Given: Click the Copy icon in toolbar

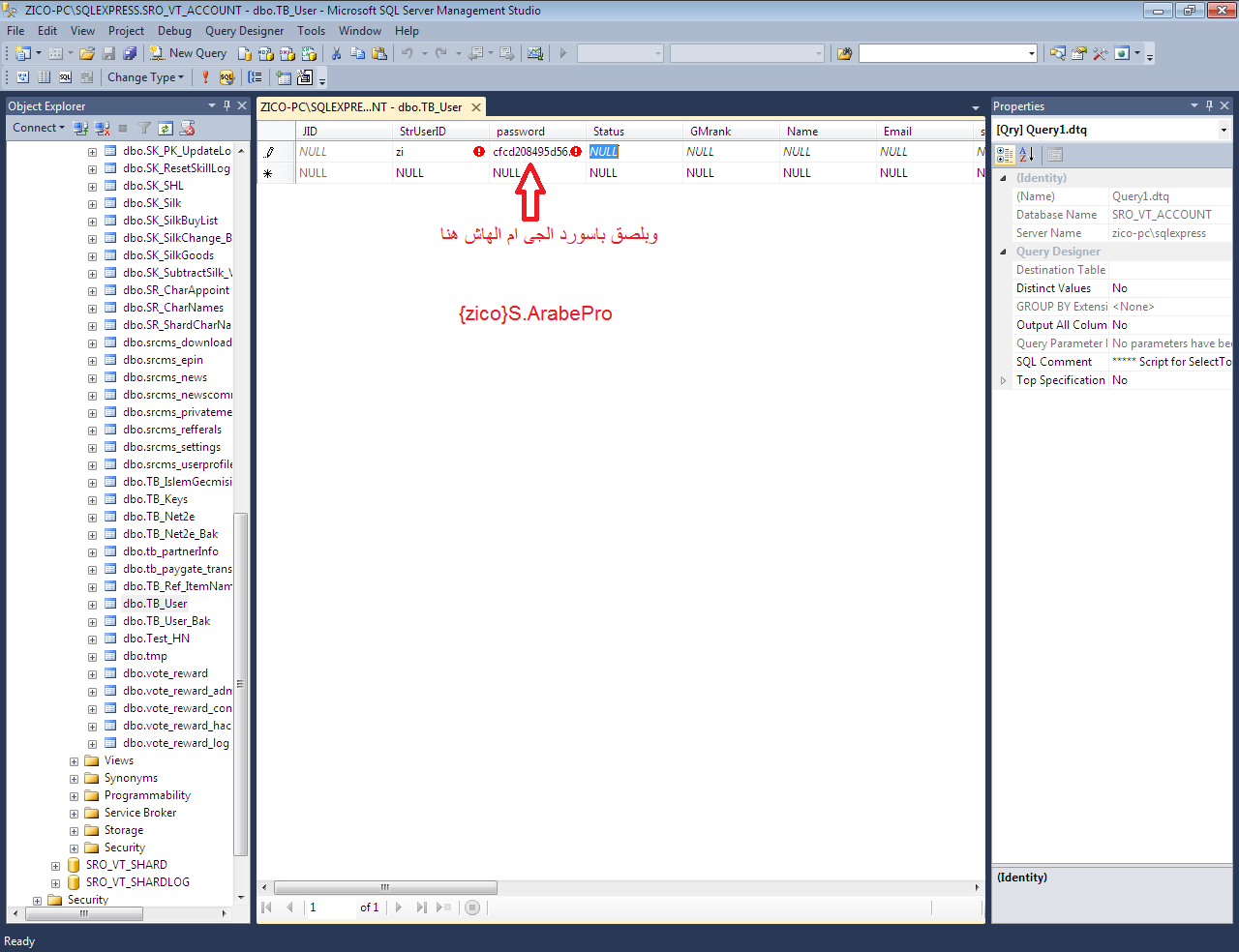Looking at the screenshot, I should click(x=357, y=53).
